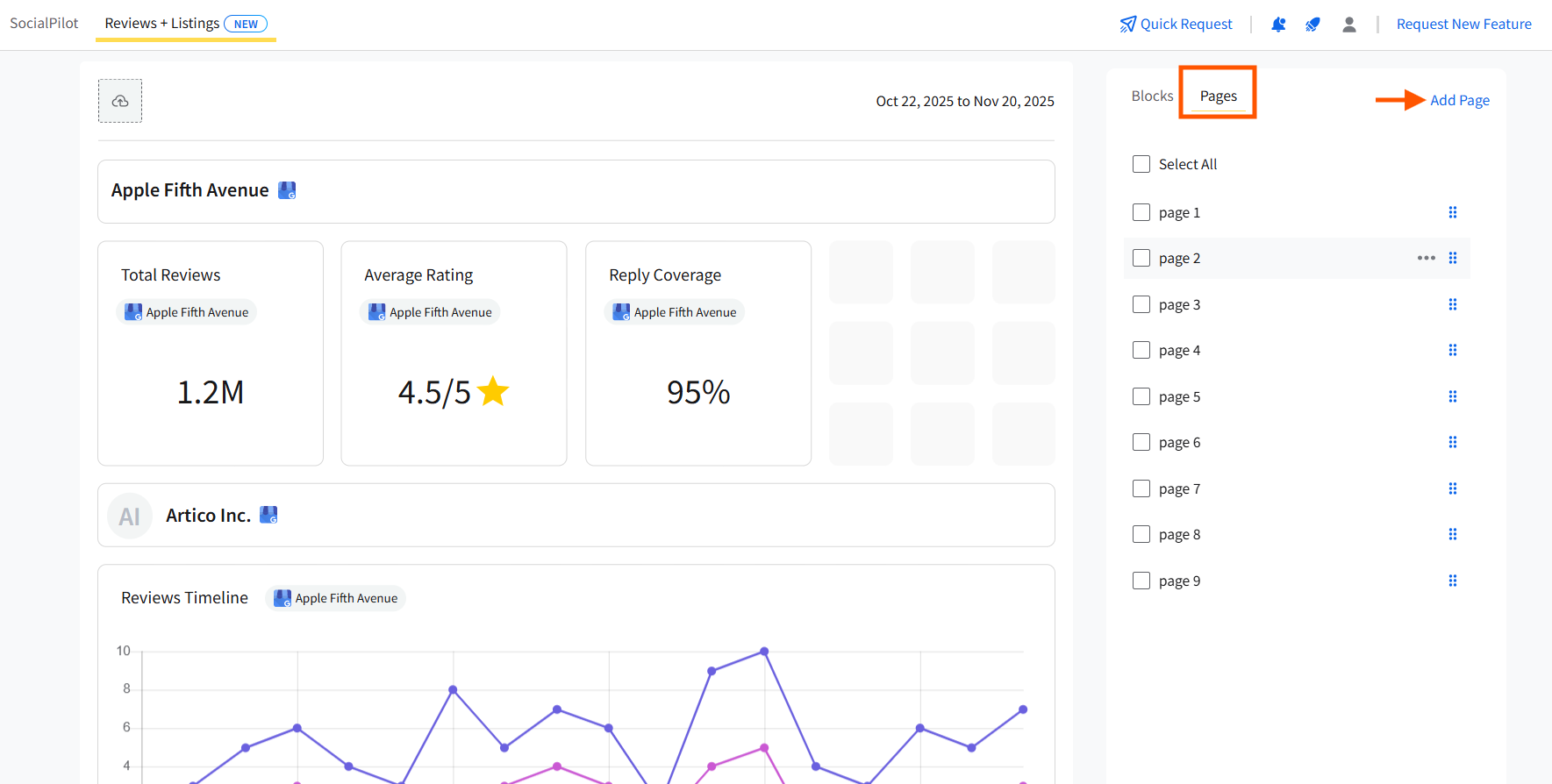Click the cloud upload logo icon
Image resolution: width=1552 pixels, height=784 pixels.
click(x=120, y=101)
